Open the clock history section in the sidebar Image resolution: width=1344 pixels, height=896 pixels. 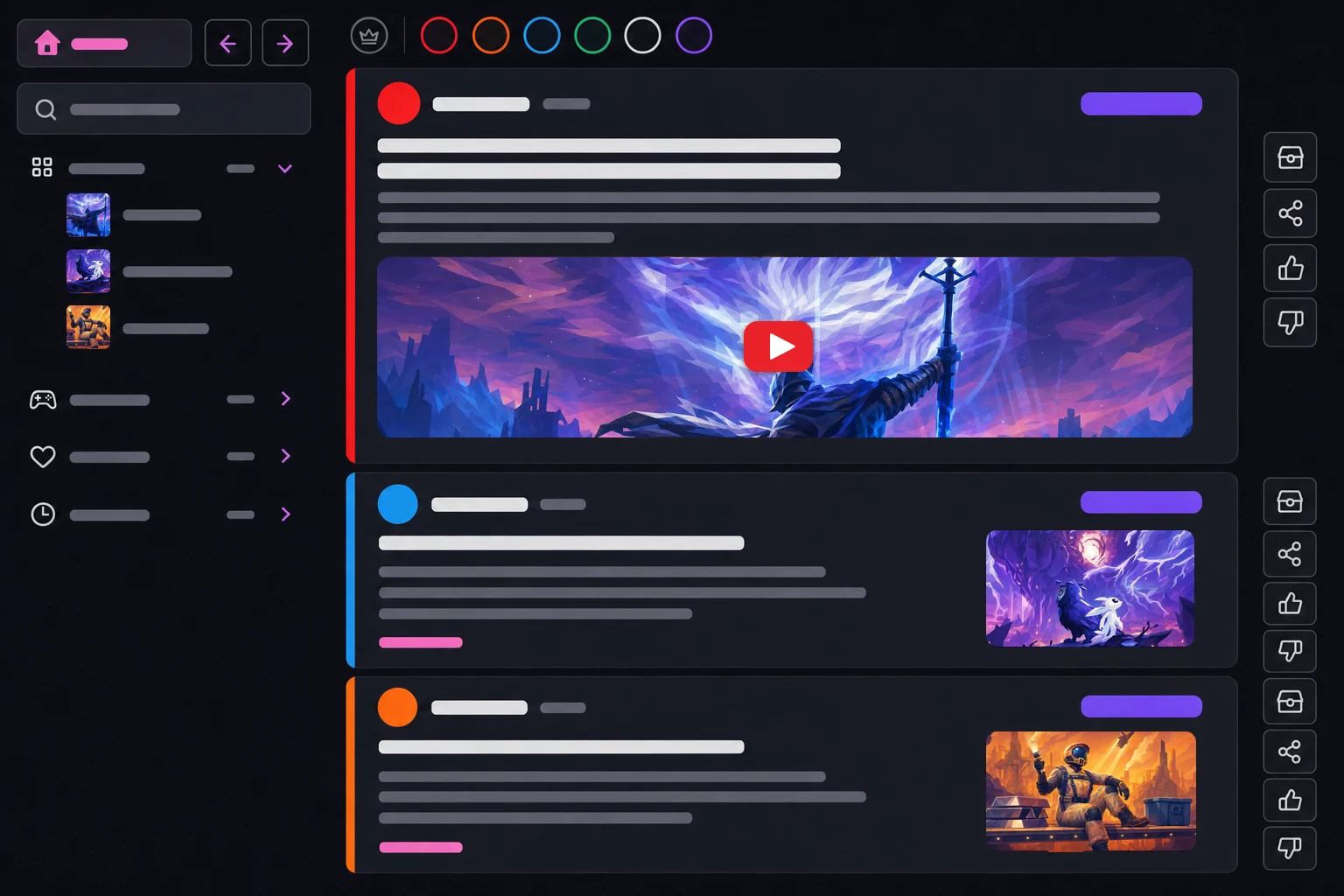point(162,514)
